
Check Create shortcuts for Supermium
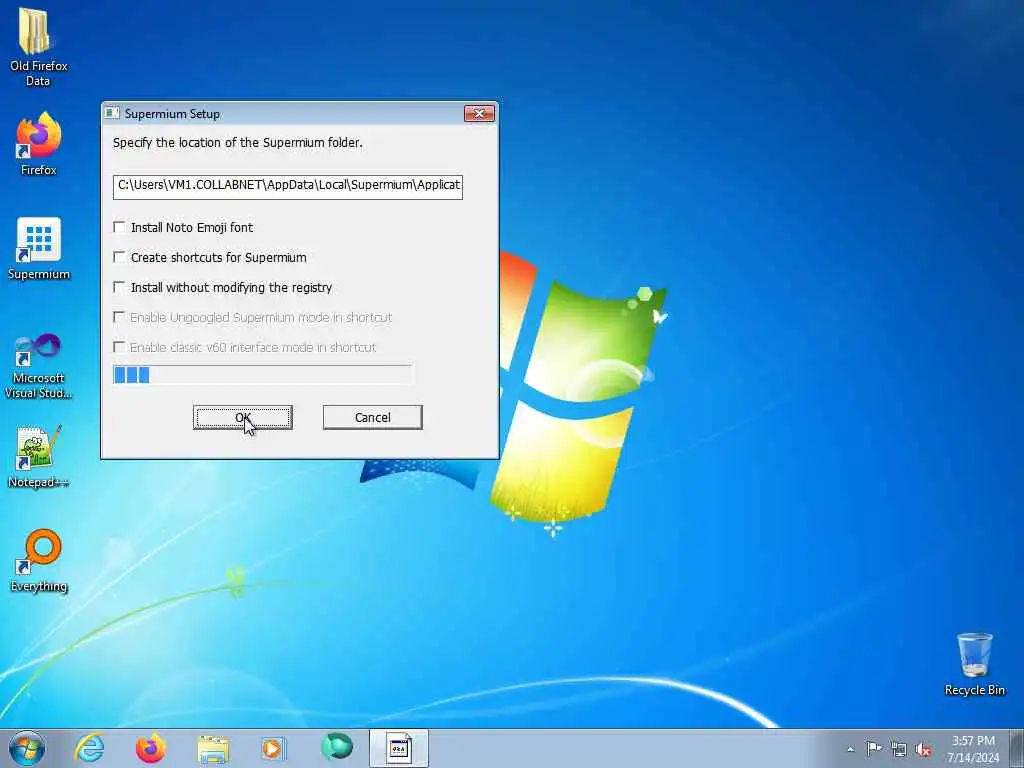[119, 257]
